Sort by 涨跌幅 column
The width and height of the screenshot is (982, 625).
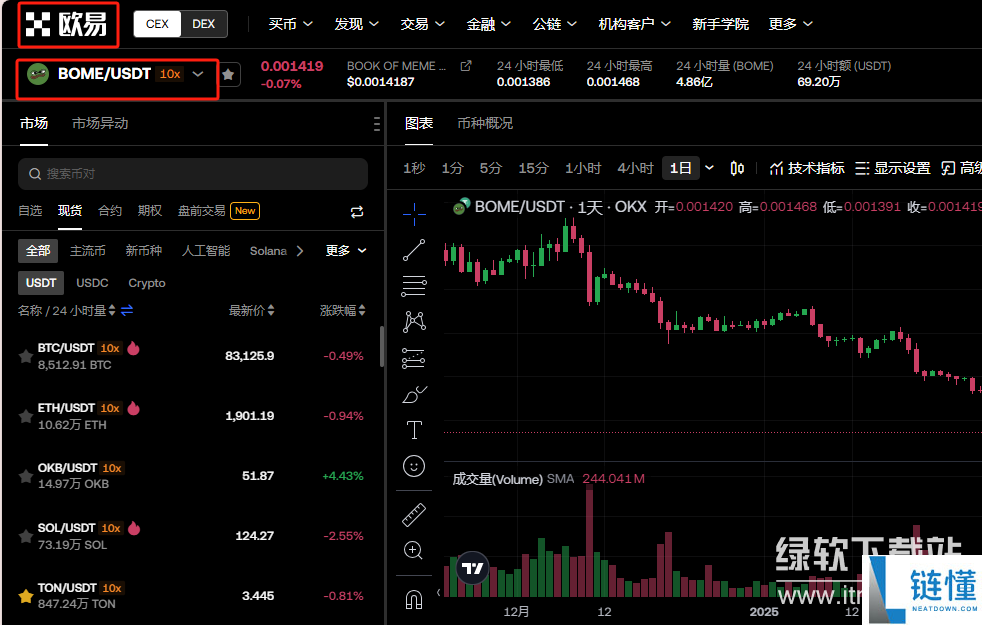343,310
